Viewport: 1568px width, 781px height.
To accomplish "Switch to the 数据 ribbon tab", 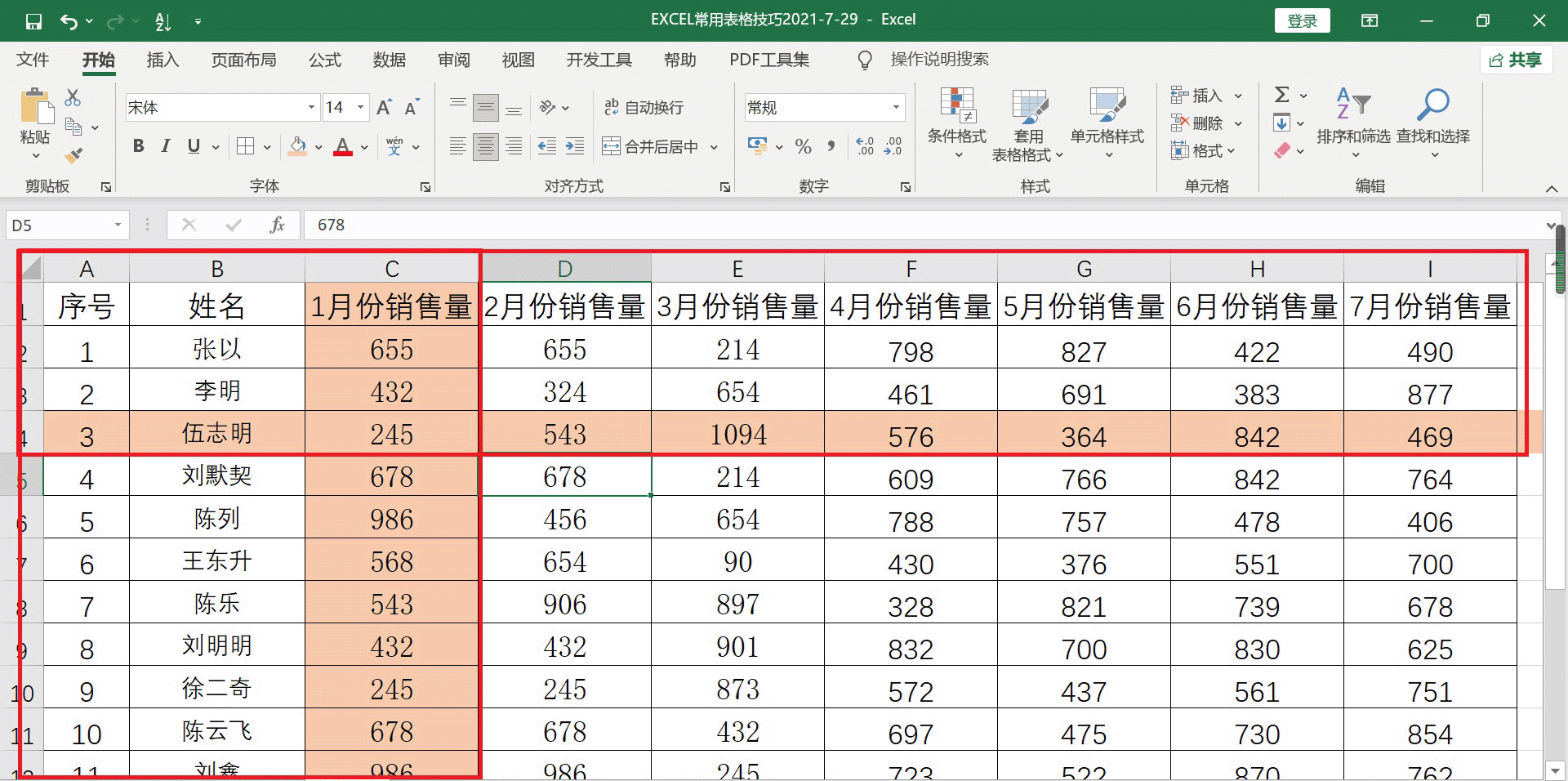I will tap(389, 60).
